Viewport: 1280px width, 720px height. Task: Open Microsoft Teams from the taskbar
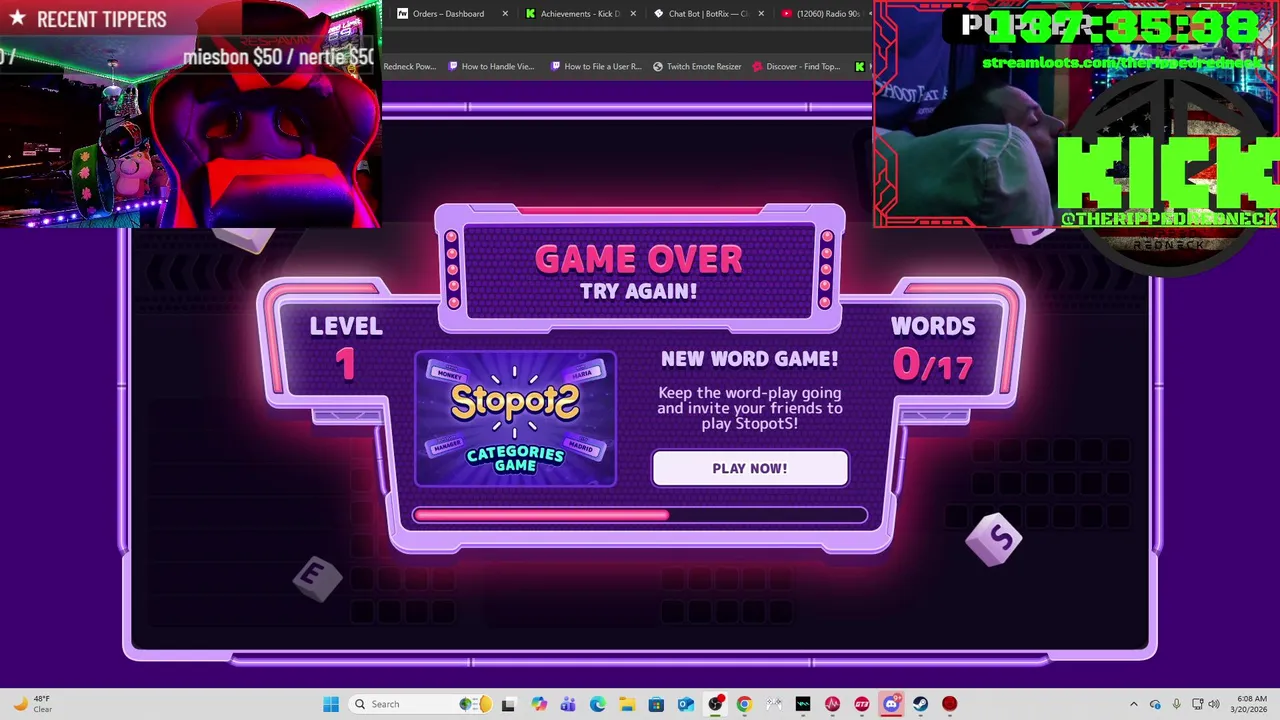[x=568, y=704]
